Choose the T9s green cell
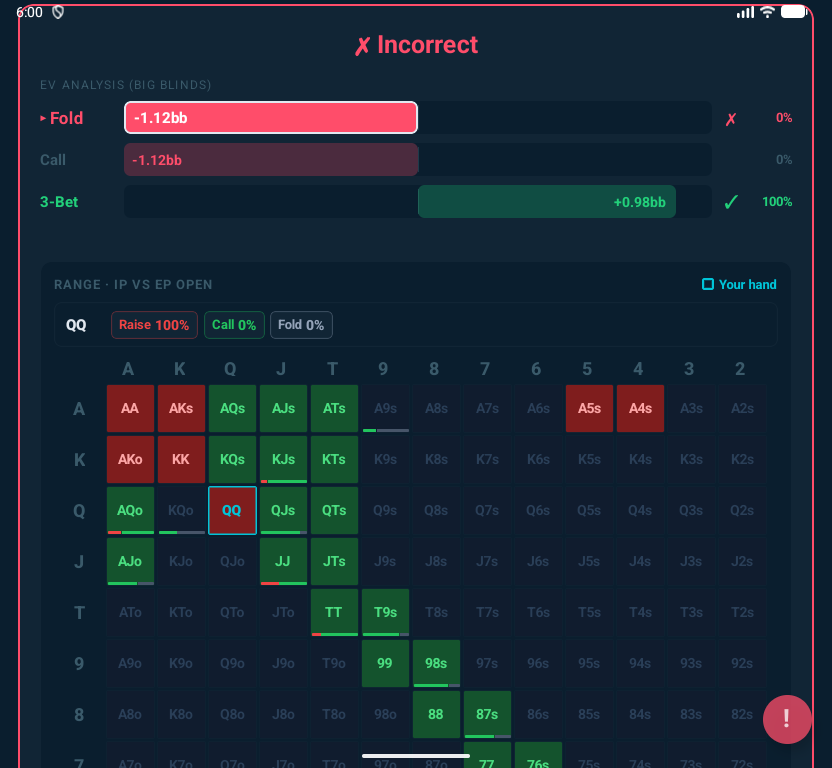This screenshot has height=768, width=832. tap(385, 612)
